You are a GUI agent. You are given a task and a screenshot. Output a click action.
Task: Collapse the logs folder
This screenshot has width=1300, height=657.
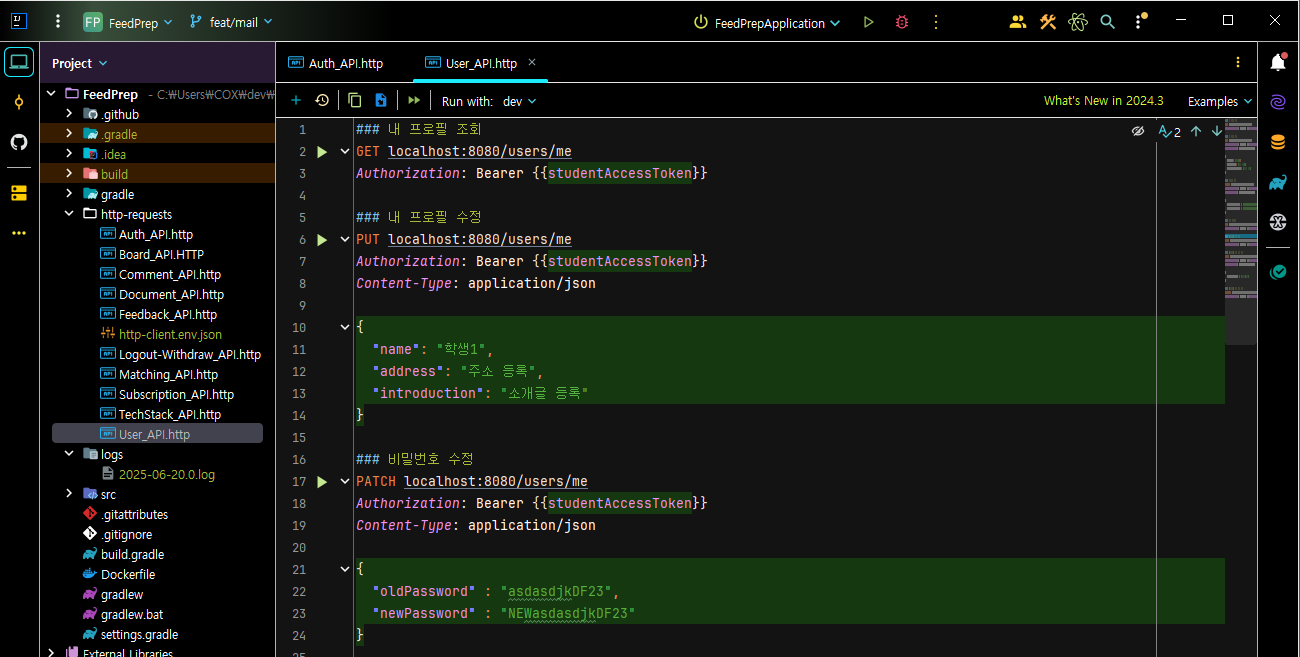(69, 454)
